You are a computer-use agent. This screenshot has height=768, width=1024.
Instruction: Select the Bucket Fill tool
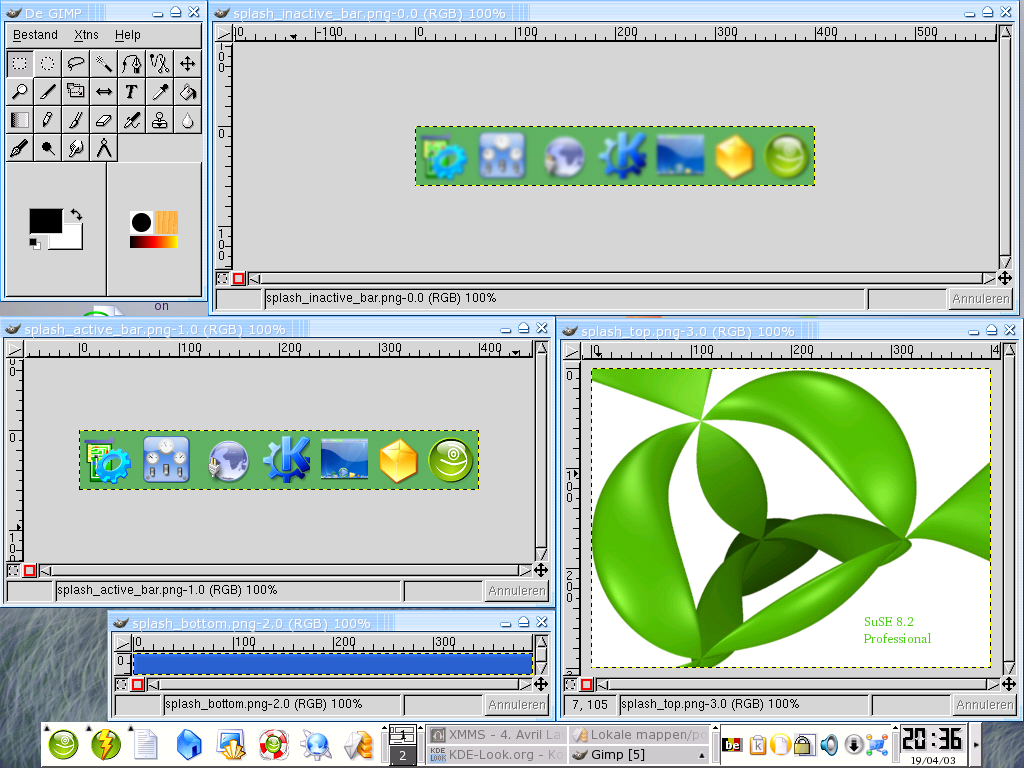(187, 91)
